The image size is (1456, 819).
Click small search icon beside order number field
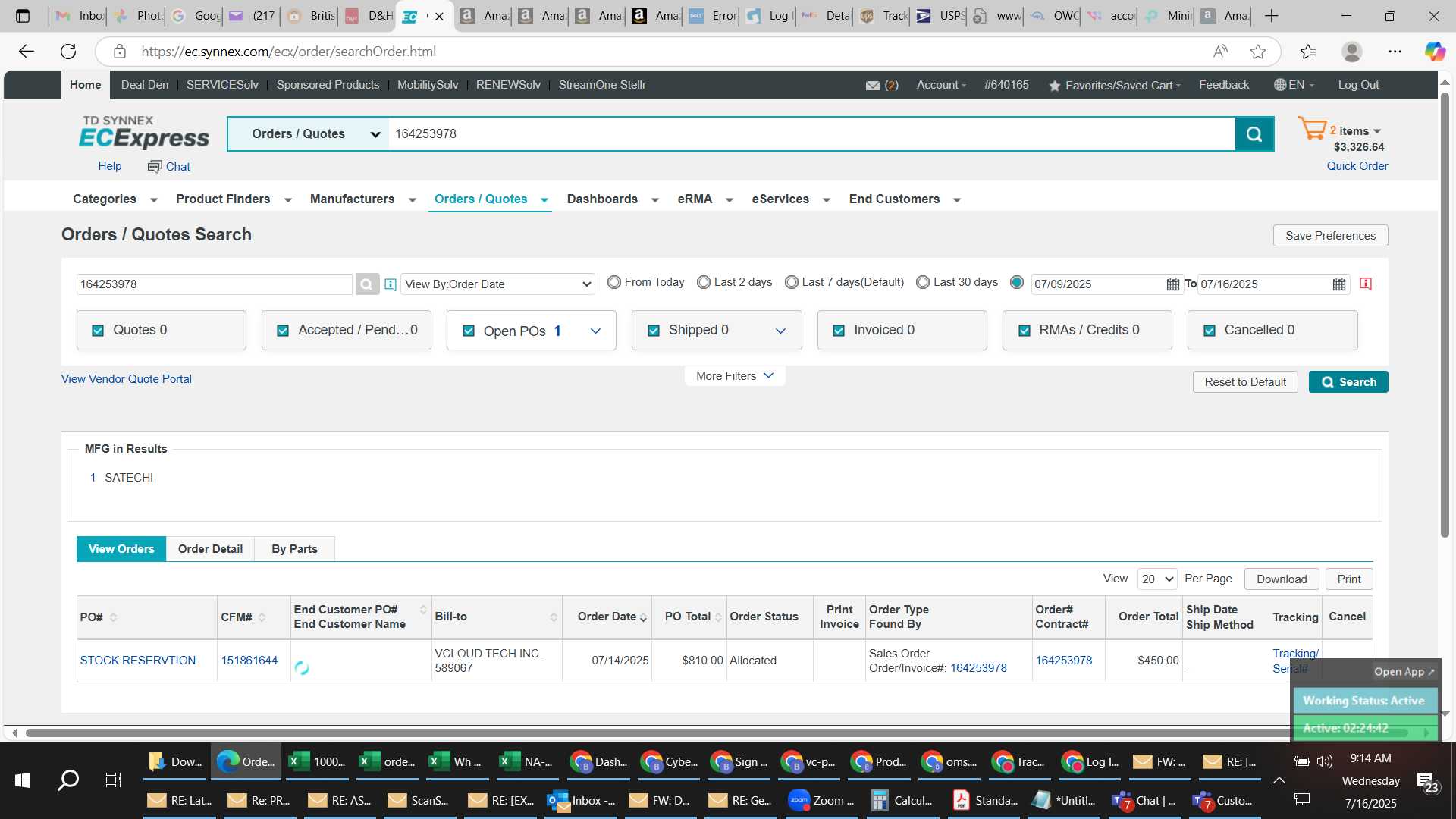click(366, 284)
